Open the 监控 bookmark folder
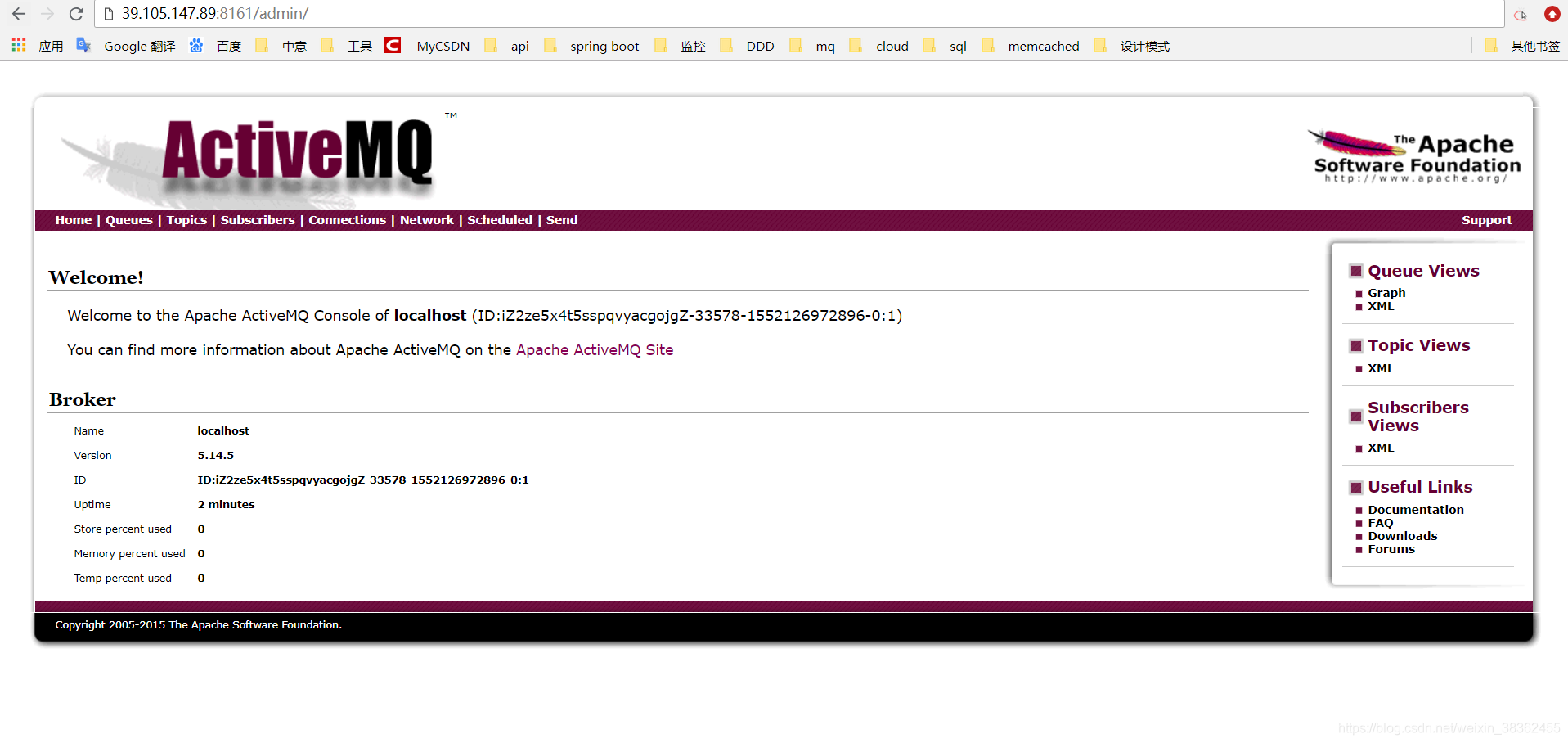 680,46
